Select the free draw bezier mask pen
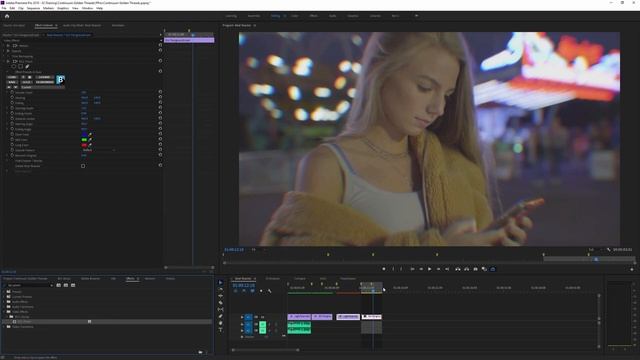 point(27,67)
